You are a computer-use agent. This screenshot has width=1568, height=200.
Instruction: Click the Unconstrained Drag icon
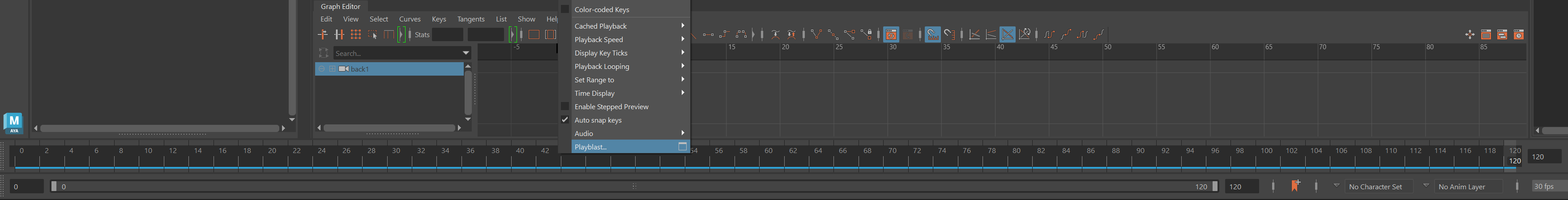[1470, 34]
